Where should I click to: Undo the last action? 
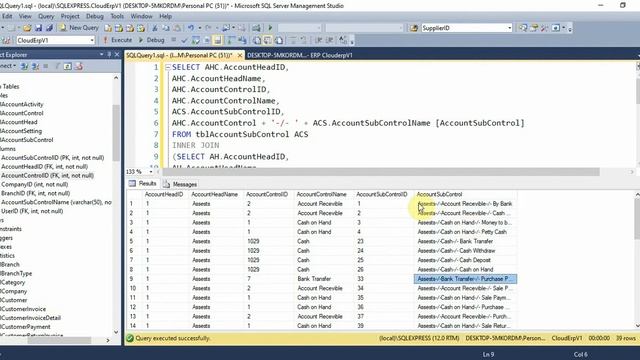coord(191,28)
